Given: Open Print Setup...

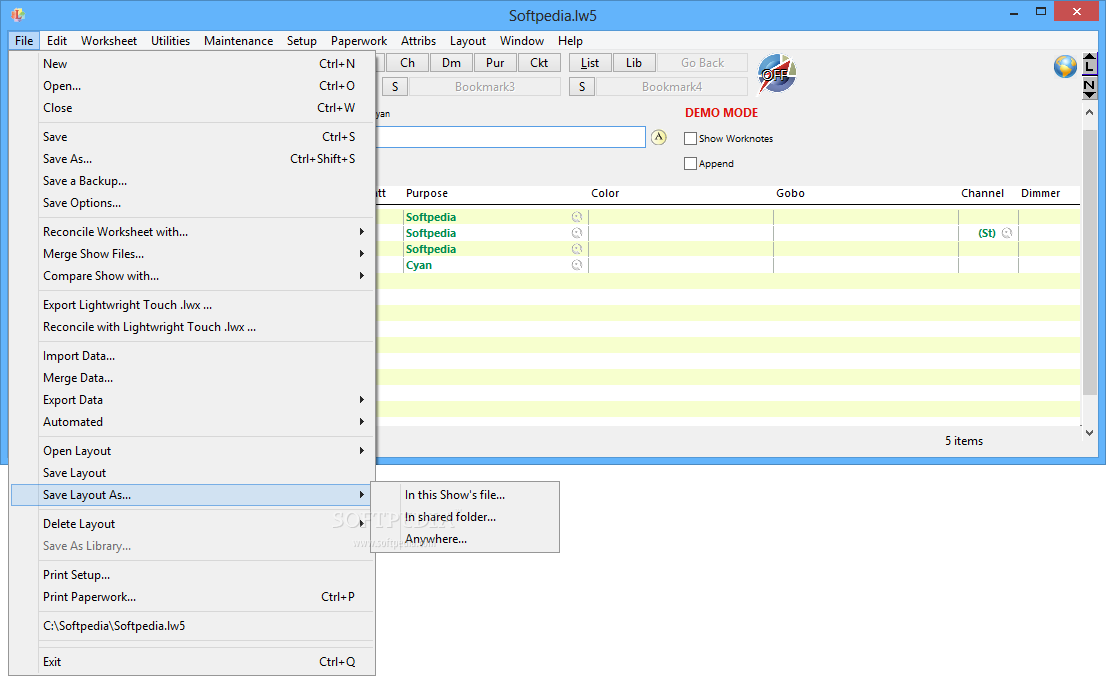Looking at the screenshot, I should (193, 574).
